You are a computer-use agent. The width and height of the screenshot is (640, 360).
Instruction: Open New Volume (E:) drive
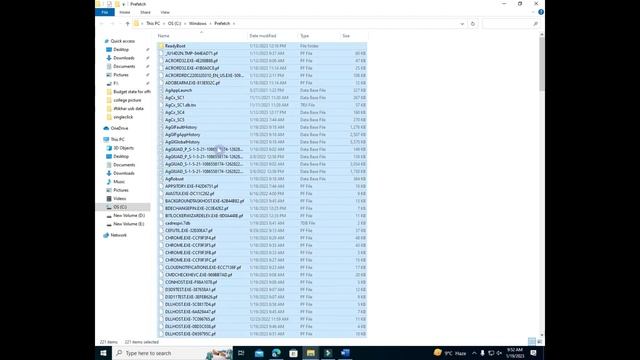(129, 224)
